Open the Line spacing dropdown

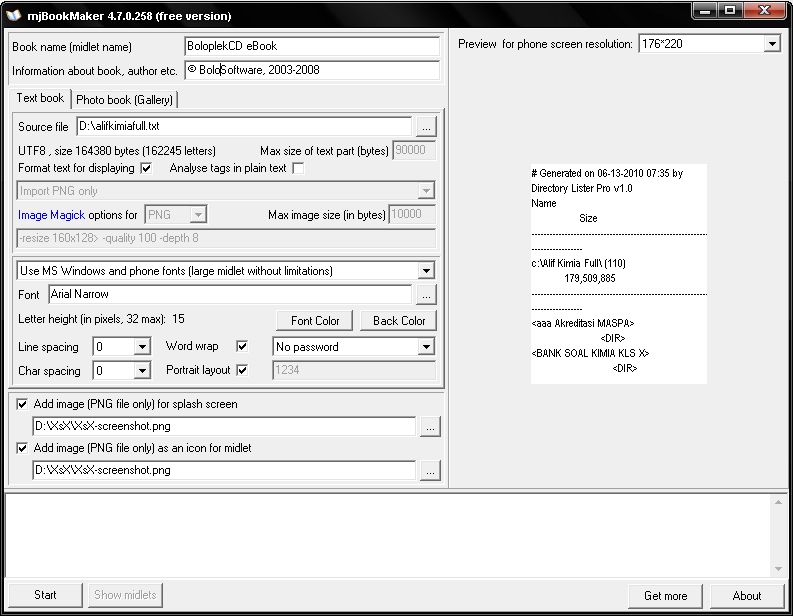(143, 347)
